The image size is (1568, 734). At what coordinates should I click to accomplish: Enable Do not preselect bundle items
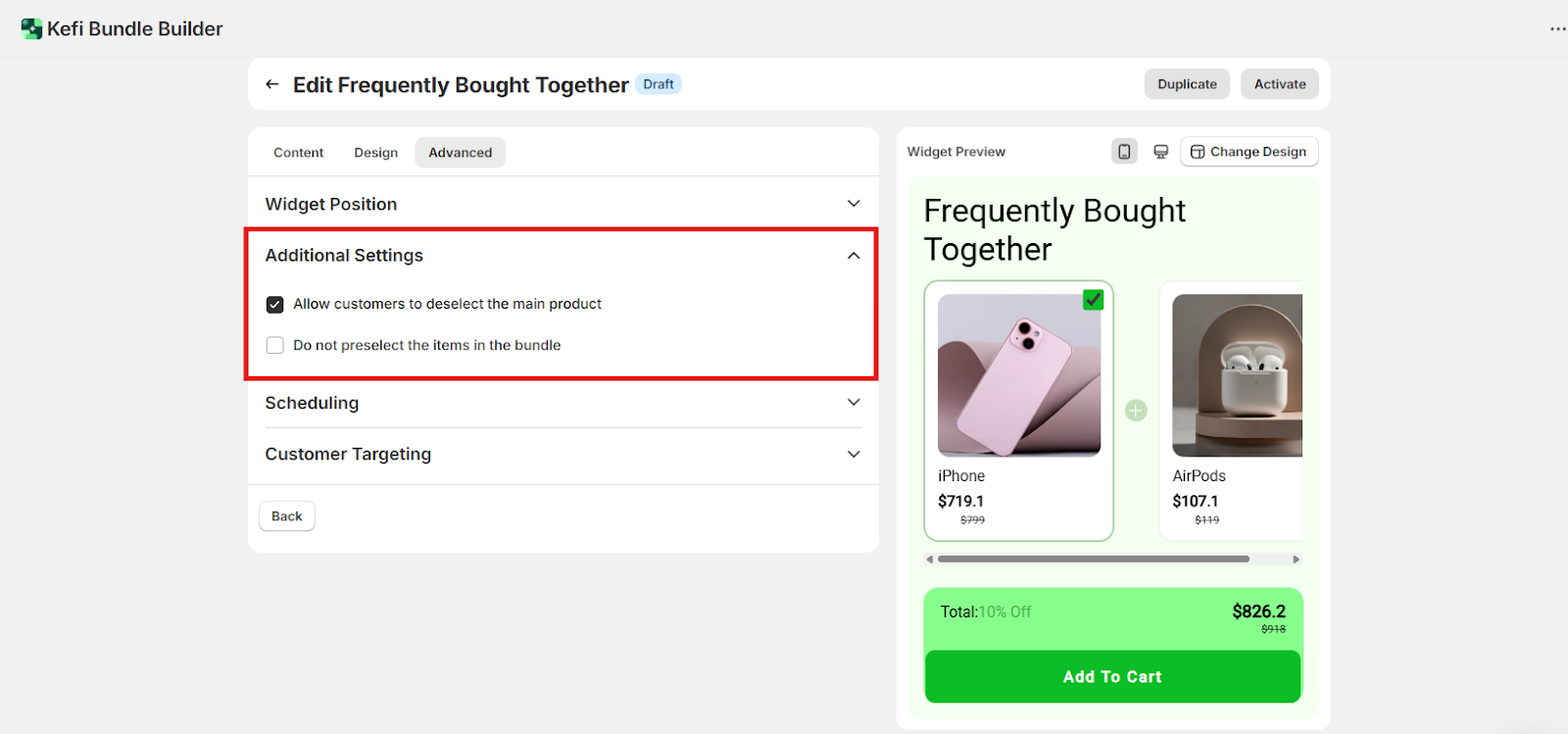point(275,346)
